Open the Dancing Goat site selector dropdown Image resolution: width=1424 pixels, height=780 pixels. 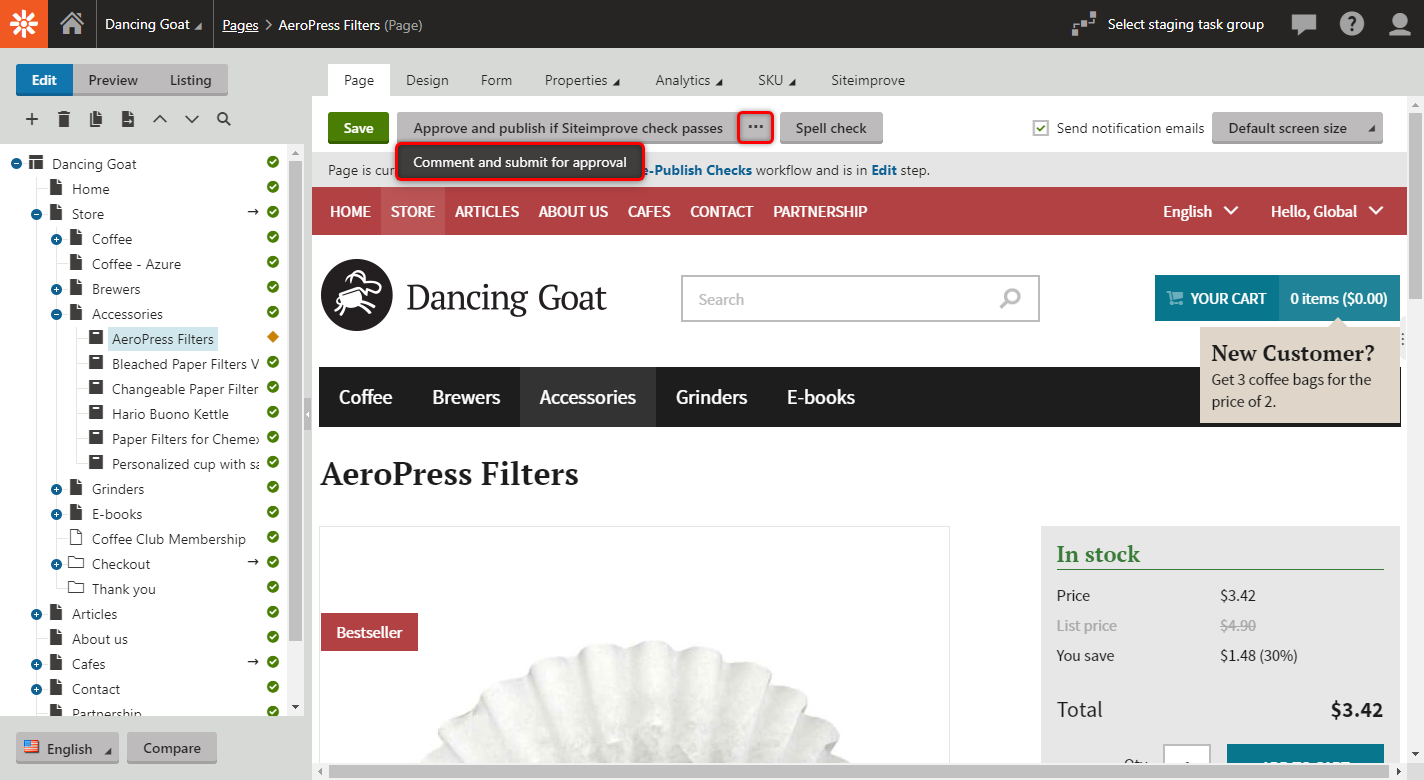(153, 25)
